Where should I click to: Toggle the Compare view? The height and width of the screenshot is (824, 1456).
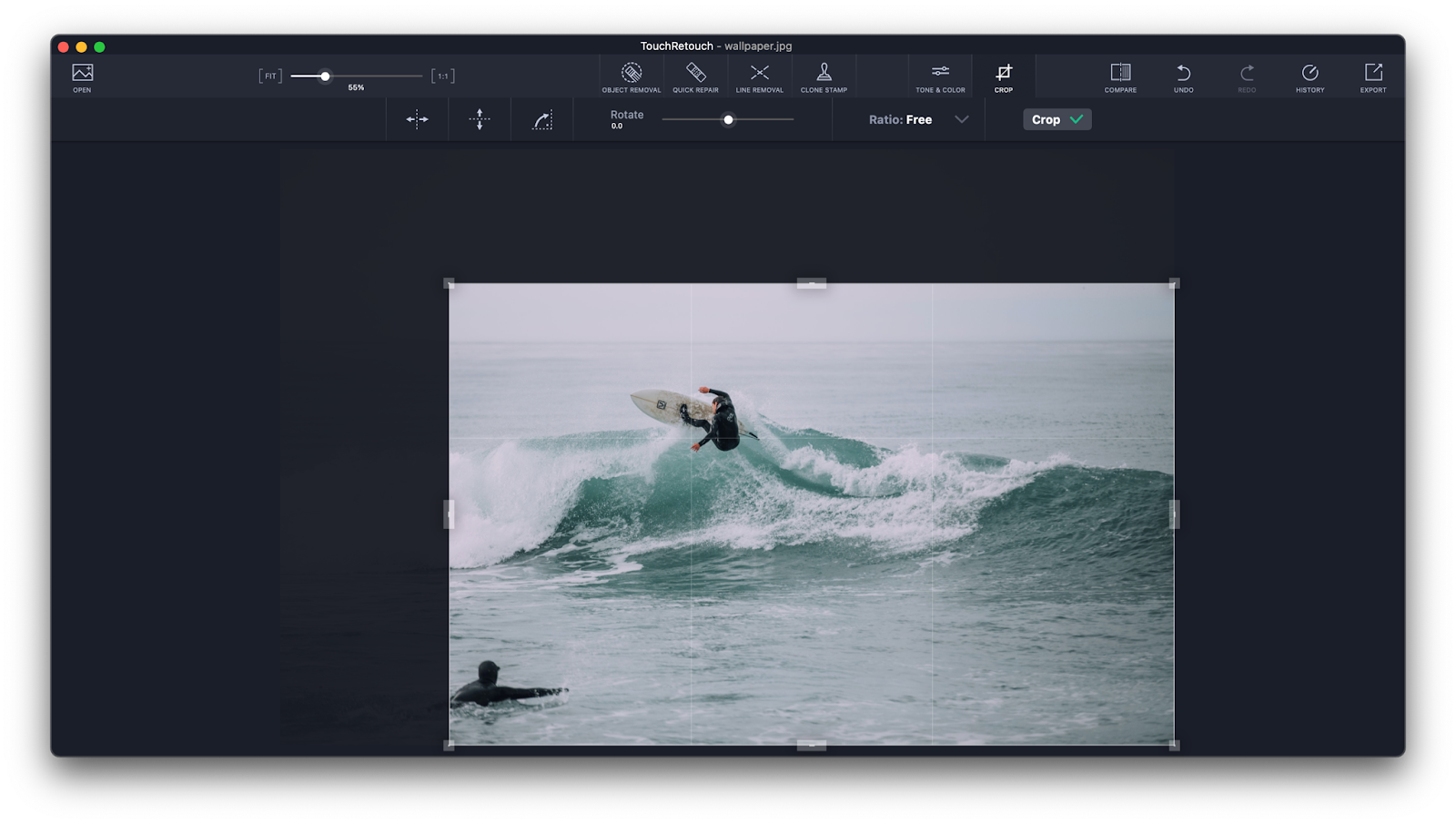click(x=1120, y=77)
